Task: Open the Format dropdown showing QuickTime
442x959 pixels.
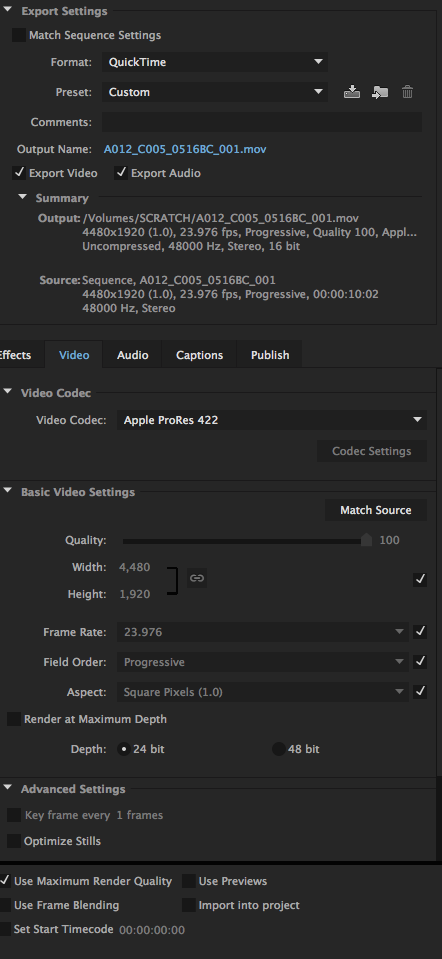Action: 215,62
